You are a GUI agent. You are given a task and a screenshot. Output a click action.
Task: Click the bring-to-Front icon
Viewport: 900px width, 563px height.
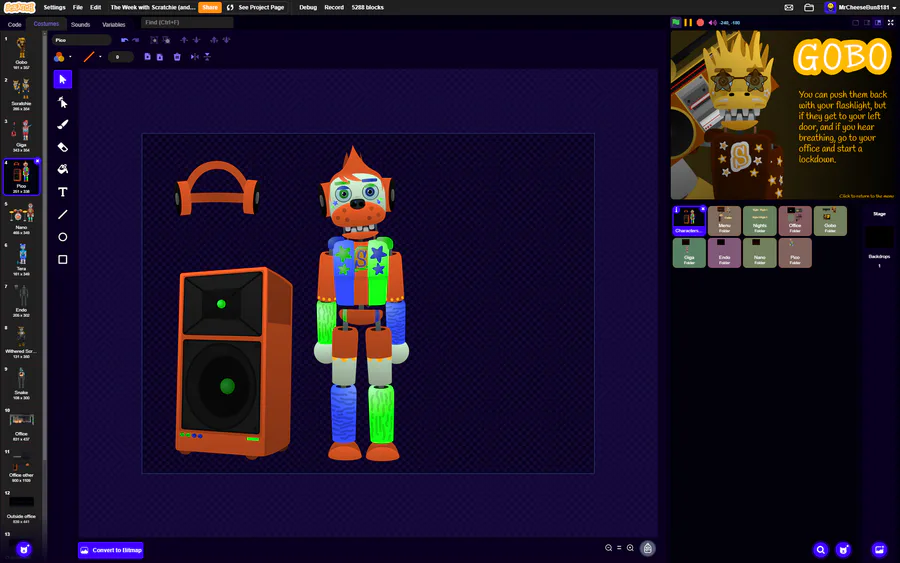214,40
